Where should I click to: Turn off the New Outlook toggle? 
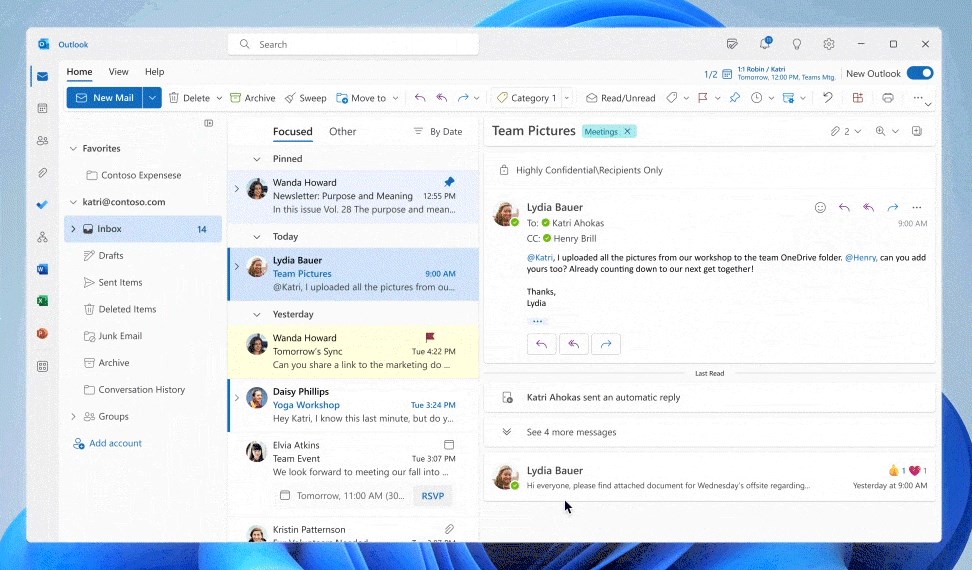(919, 73)
